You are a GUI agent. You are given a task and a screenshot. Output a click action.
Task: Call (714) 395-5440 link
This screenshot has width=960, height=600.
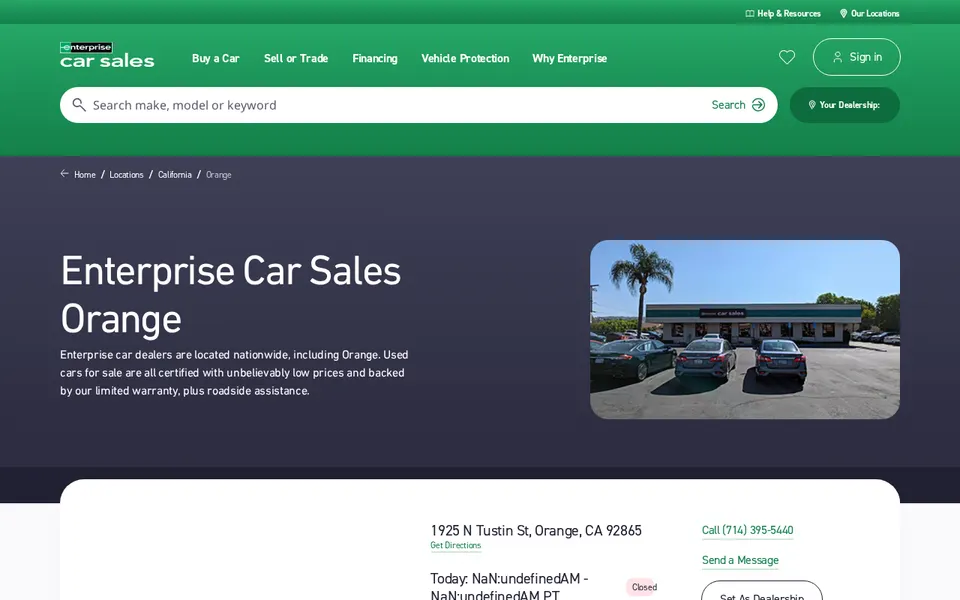[x=748, y=530]
